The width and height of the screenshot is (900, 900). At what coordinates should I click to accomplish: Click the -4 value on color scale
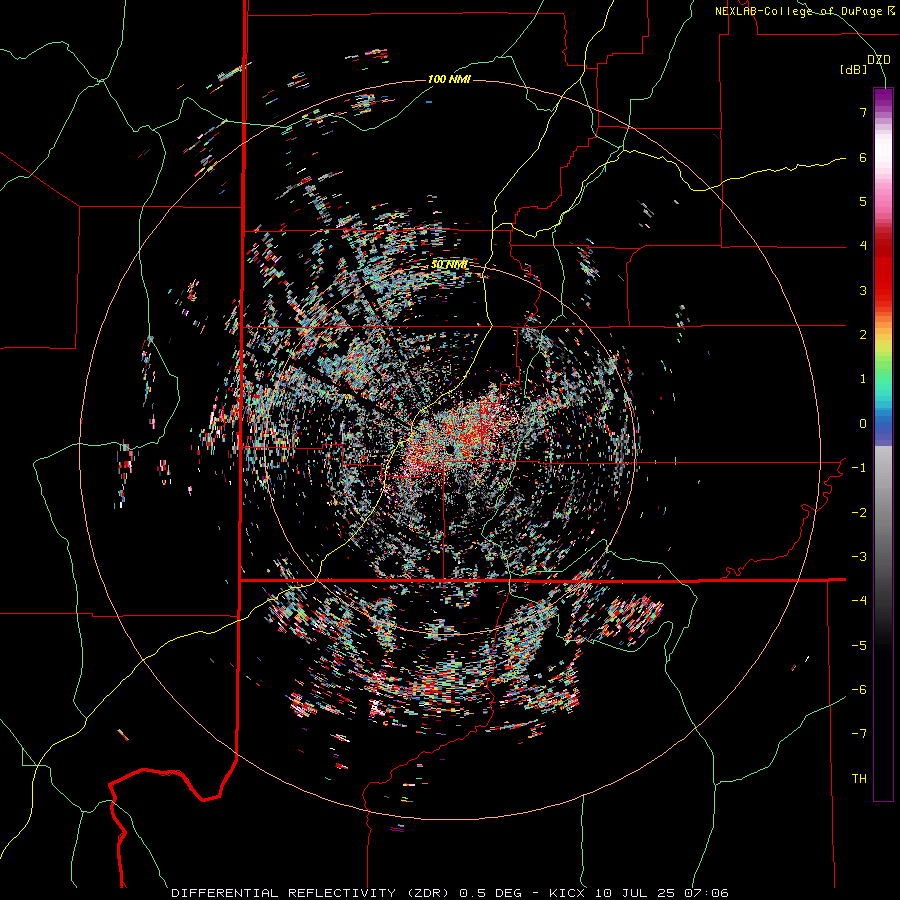coord(859,601)
